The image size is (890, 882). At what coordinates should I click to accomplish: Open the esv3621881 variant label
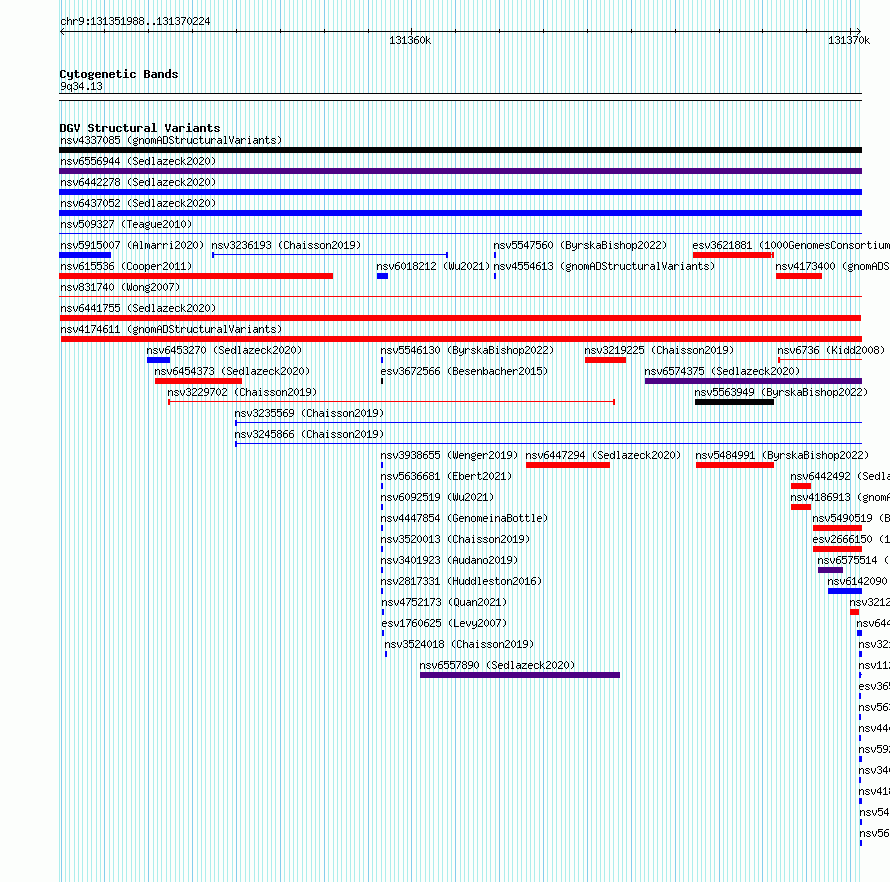pos(791,245)
